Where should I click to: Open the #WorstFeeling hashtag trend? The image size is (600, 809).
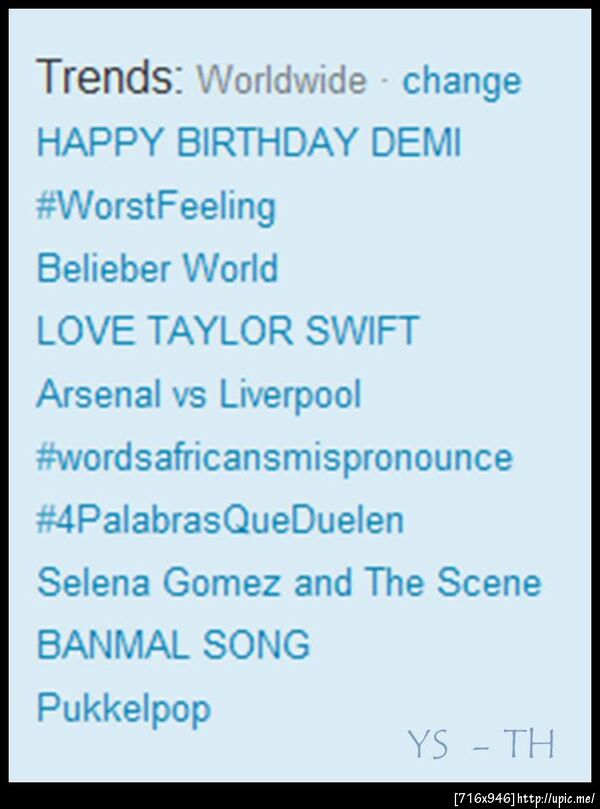click(155, 207)
